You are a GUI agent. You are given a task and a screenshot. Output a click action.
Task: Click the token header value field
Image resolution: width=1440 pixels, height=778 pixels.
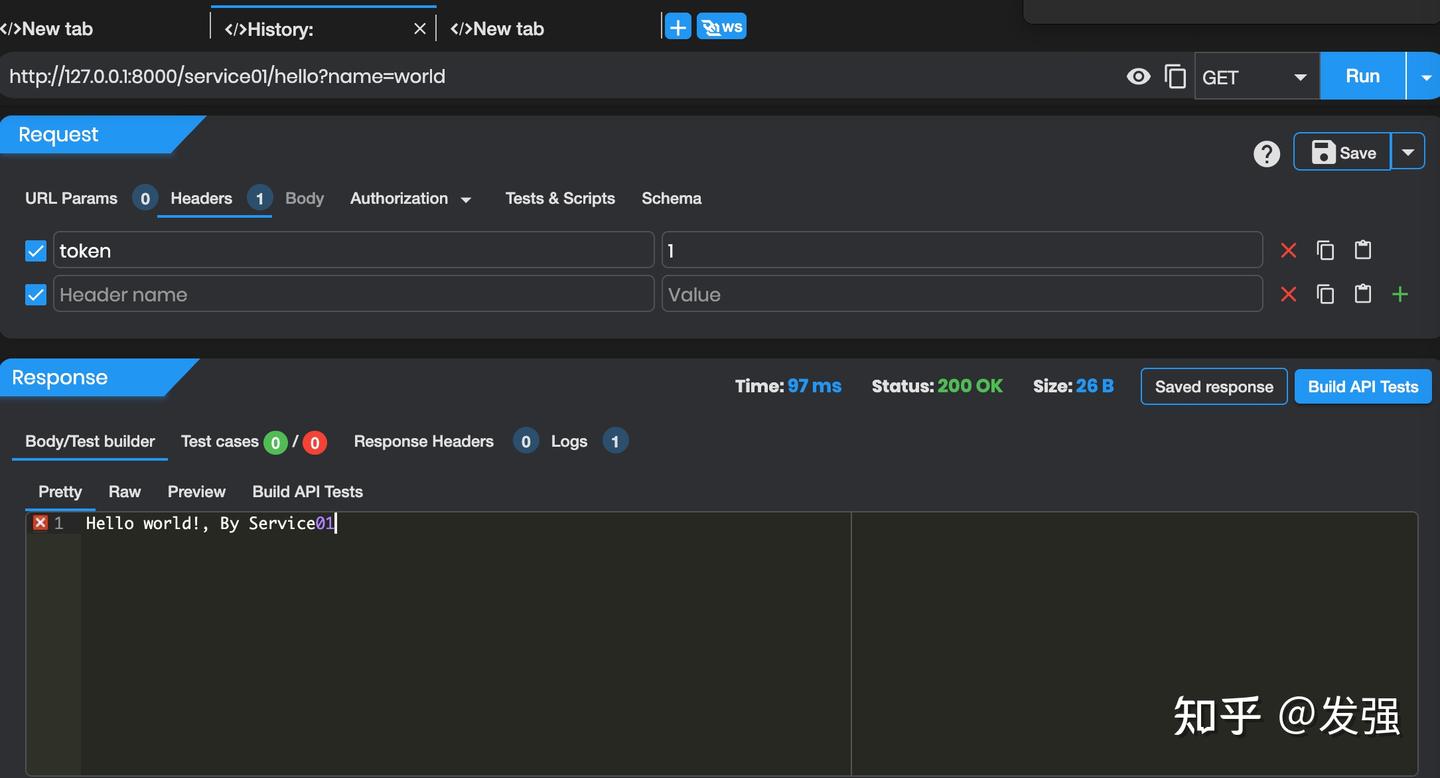962,250
